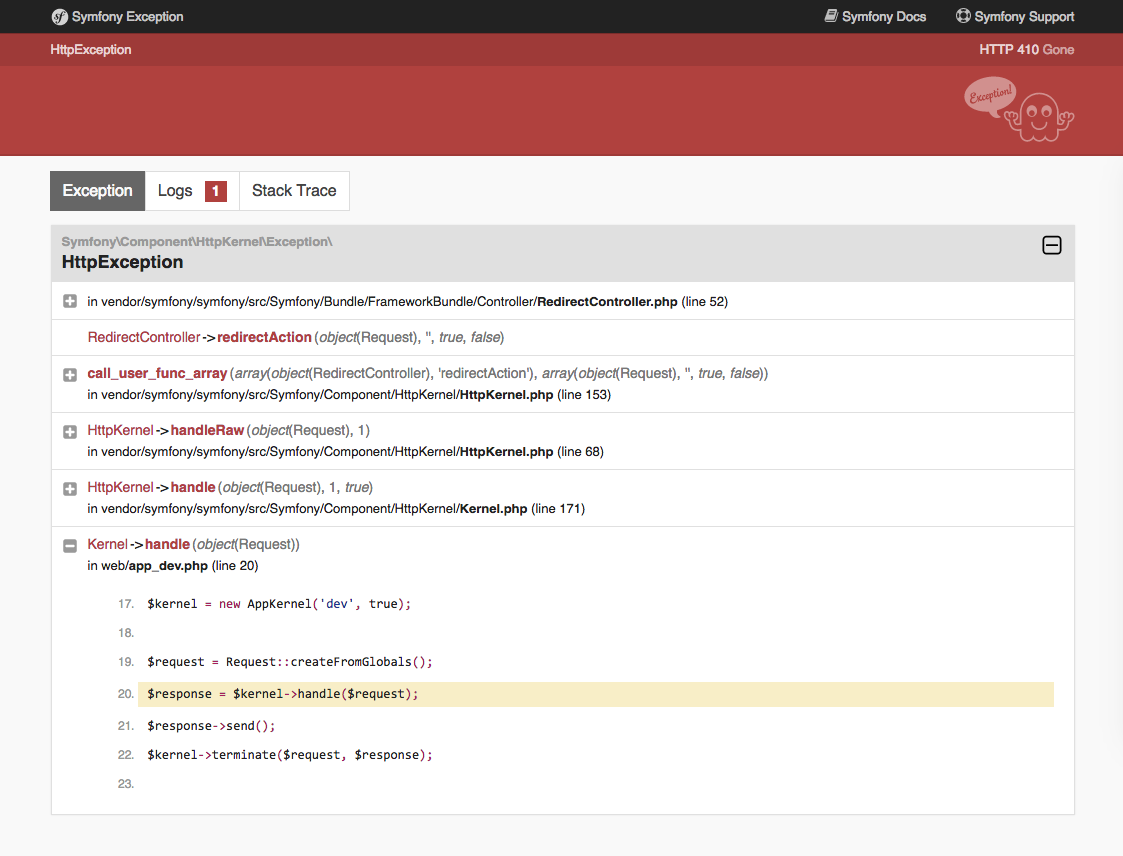Expand the call_user_func_array trace entry
The height and width of the screenshot is (856, 1123).
click(69, 375)
